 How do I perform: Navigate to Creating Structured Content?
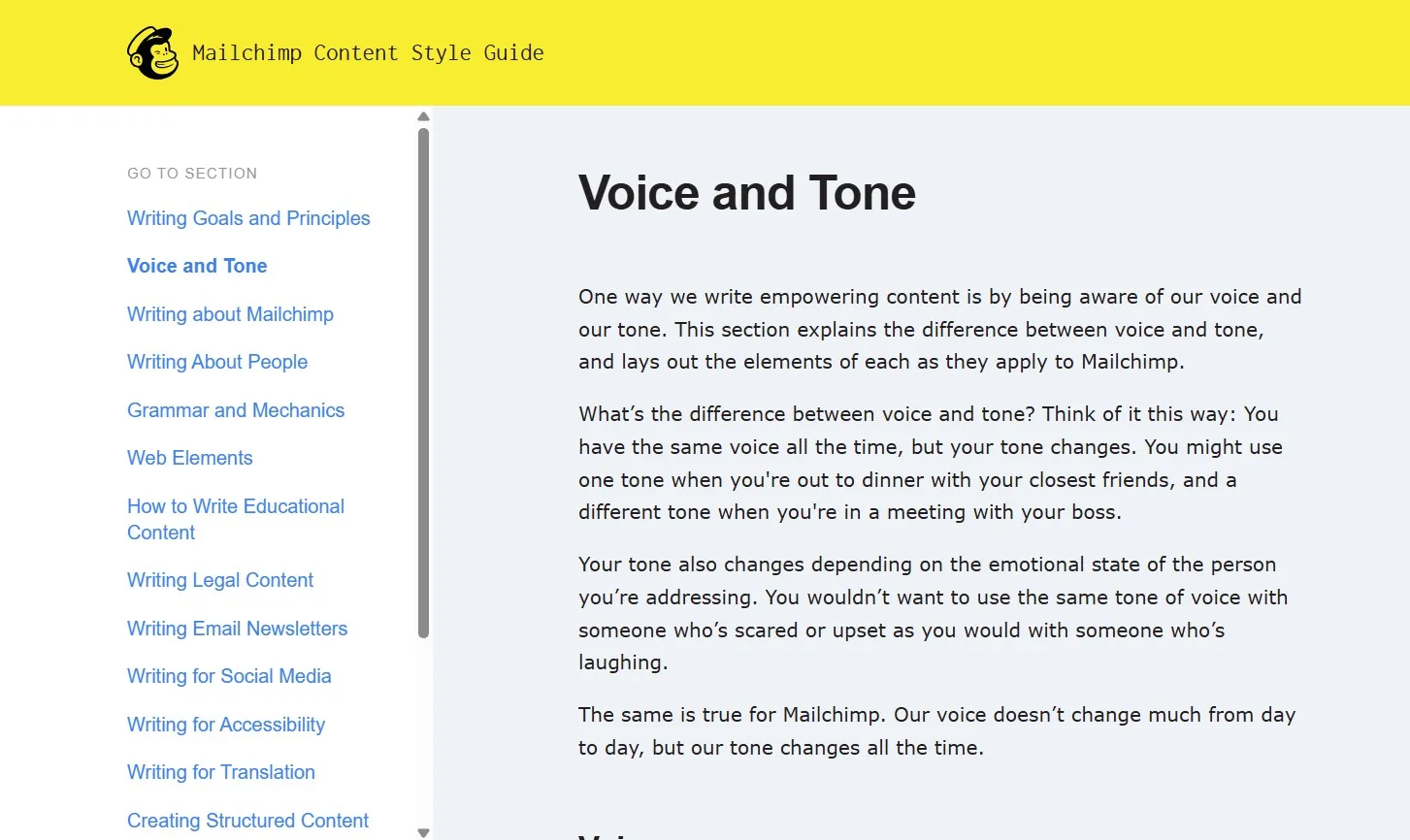(x=247, y=821)
